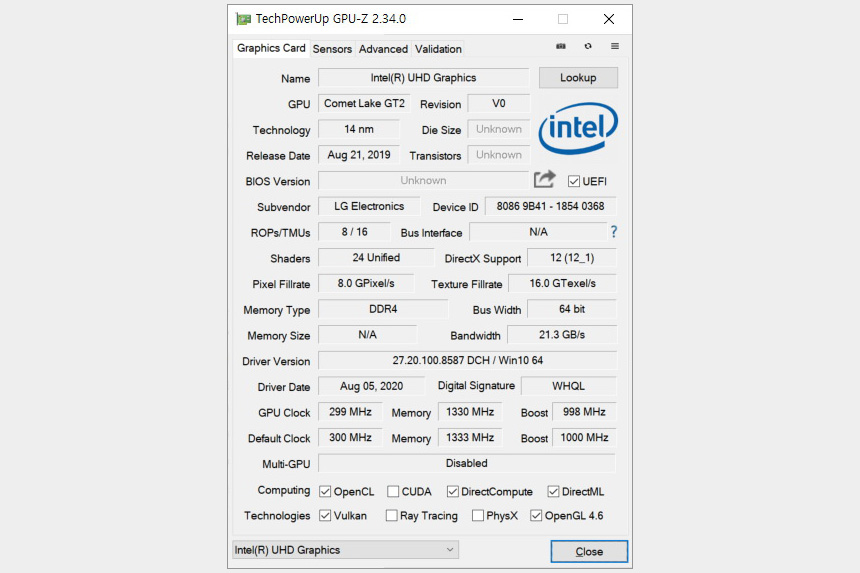
Task: Switch to the Sensors tab
Action: click(332, 49)
